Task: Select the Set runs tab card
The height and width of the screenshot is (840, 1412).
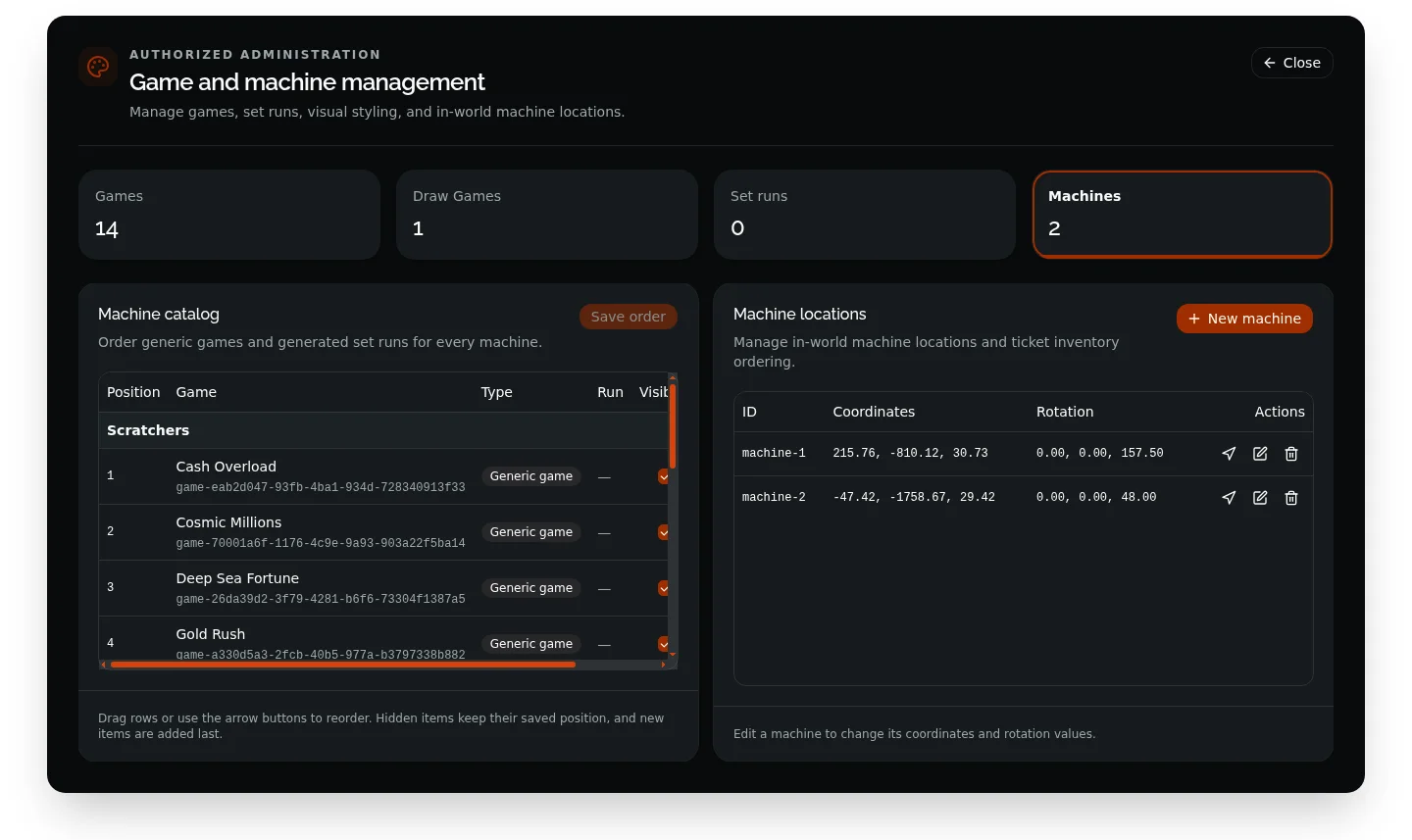Action: (865, 215)
